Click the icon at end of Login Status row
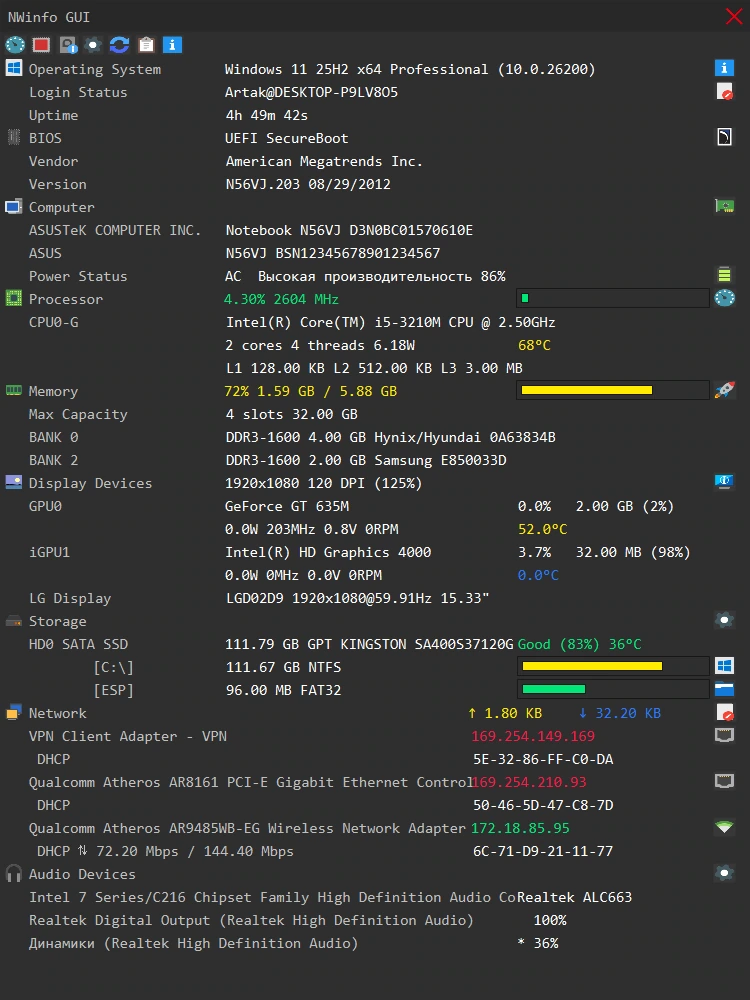This screenshot has width=750, height=1000. pos(724,91)
